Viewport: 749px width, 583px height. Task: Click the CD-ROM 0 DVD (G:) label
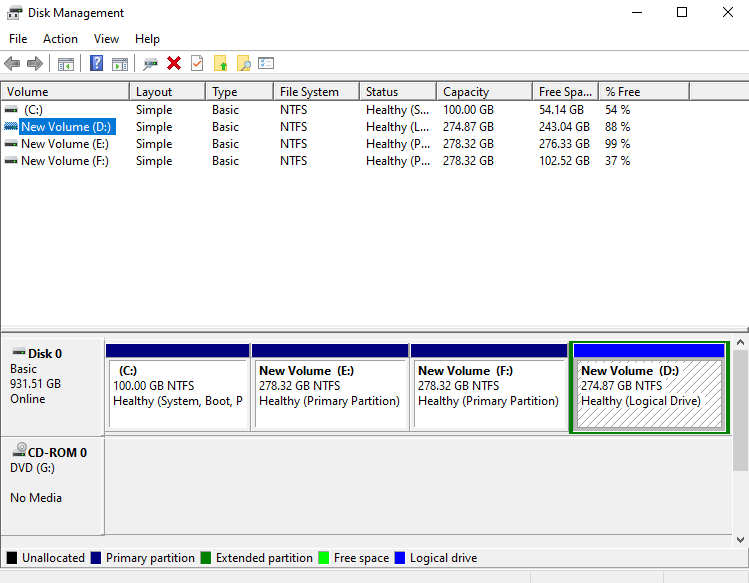click(53, 486)
